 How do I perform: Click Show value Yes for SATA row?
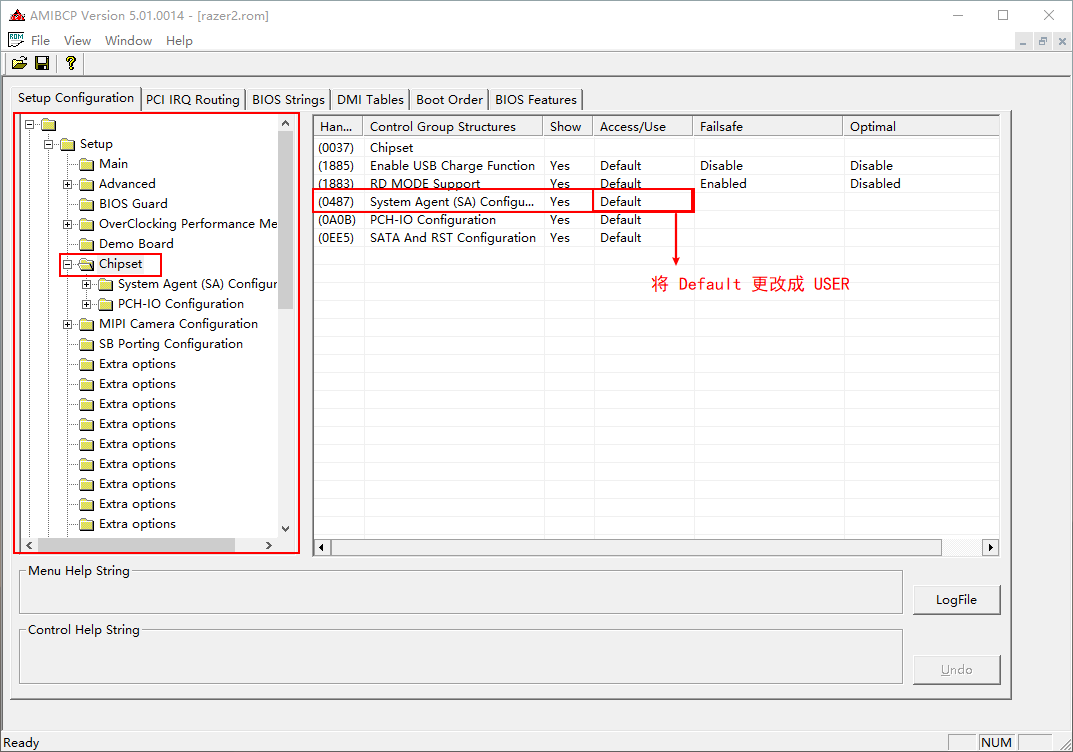(x=560, y=237)
